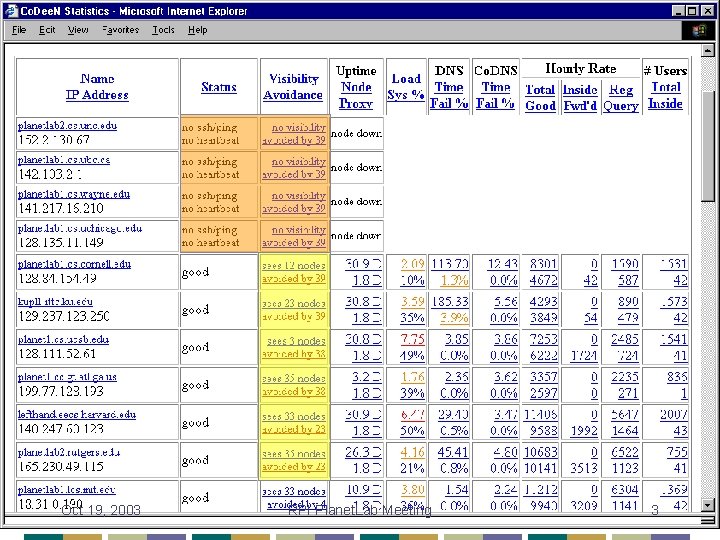Click Hourly Rate Inside header link
The image size is (720, 540).
pyautogui.click(x=580, y=90)
